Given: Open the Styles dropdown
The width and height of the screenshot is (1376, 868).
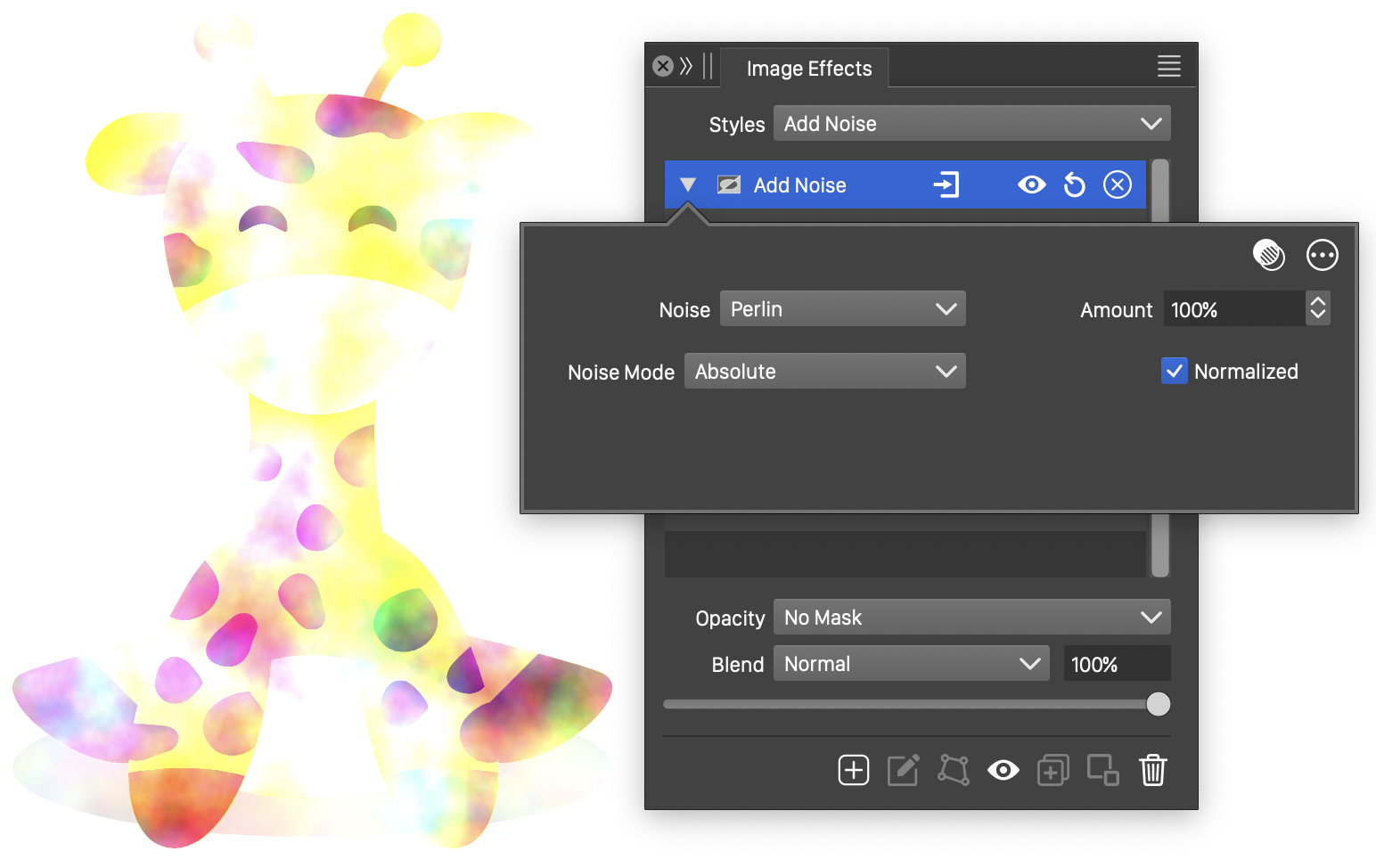Looking at the screenshot, I should point(971,124).
